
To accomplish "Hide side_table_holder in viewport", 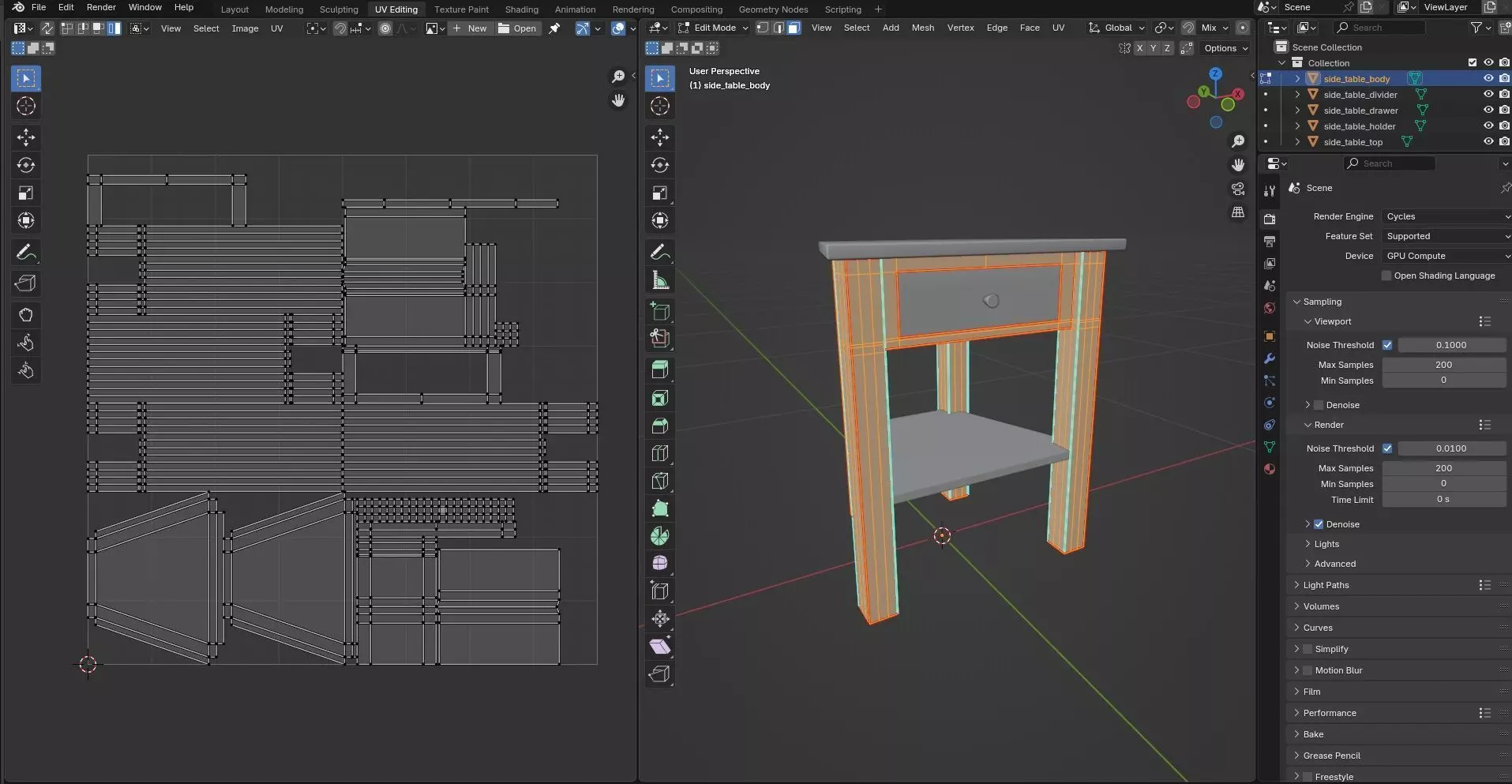I will 1488,126.
